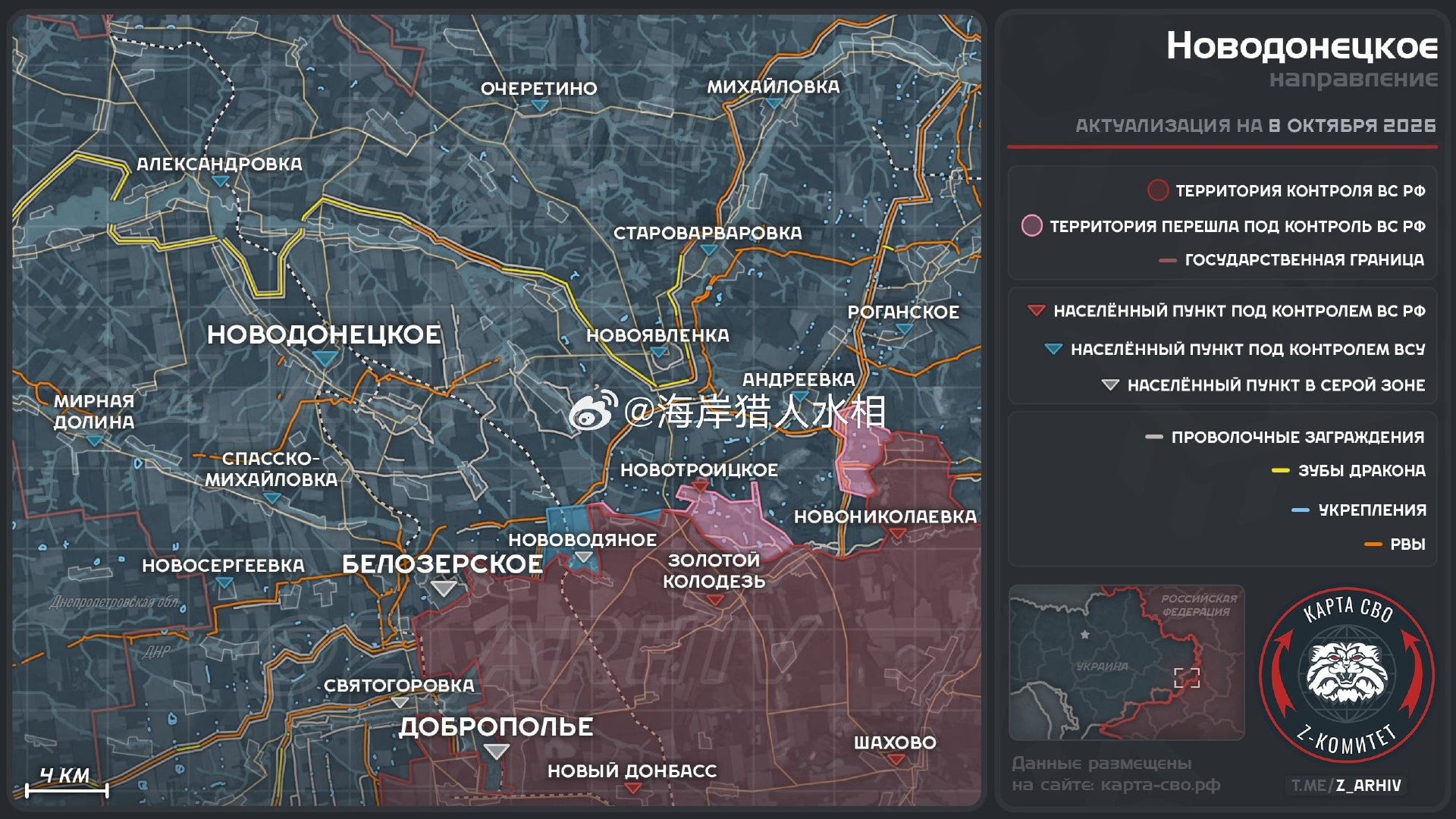Click the Новотроицкое settlement label
Image resolution: width=1456 pixels, height=819 pixels.
699,470
